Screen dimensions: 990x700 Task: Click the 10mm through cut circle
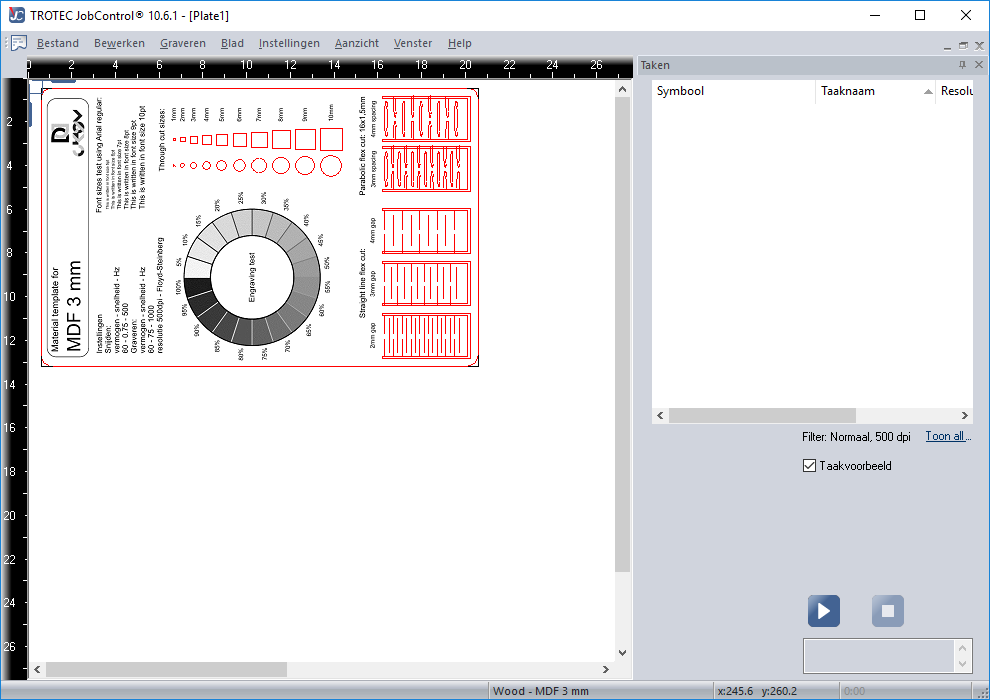pos(331,166)
